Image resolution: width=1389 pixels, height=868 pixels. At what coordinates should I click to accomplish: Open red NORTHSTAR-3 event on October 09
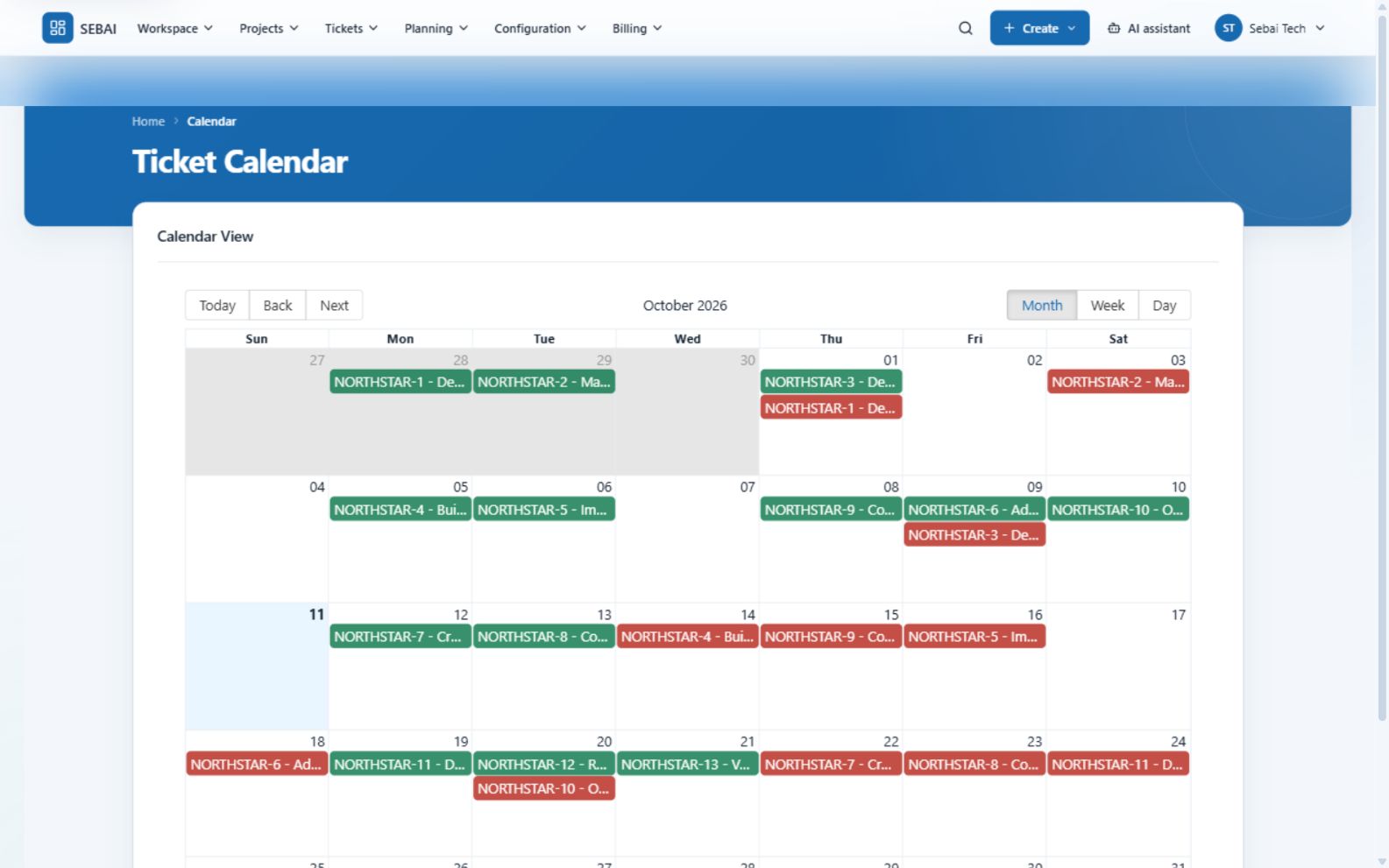974,535
